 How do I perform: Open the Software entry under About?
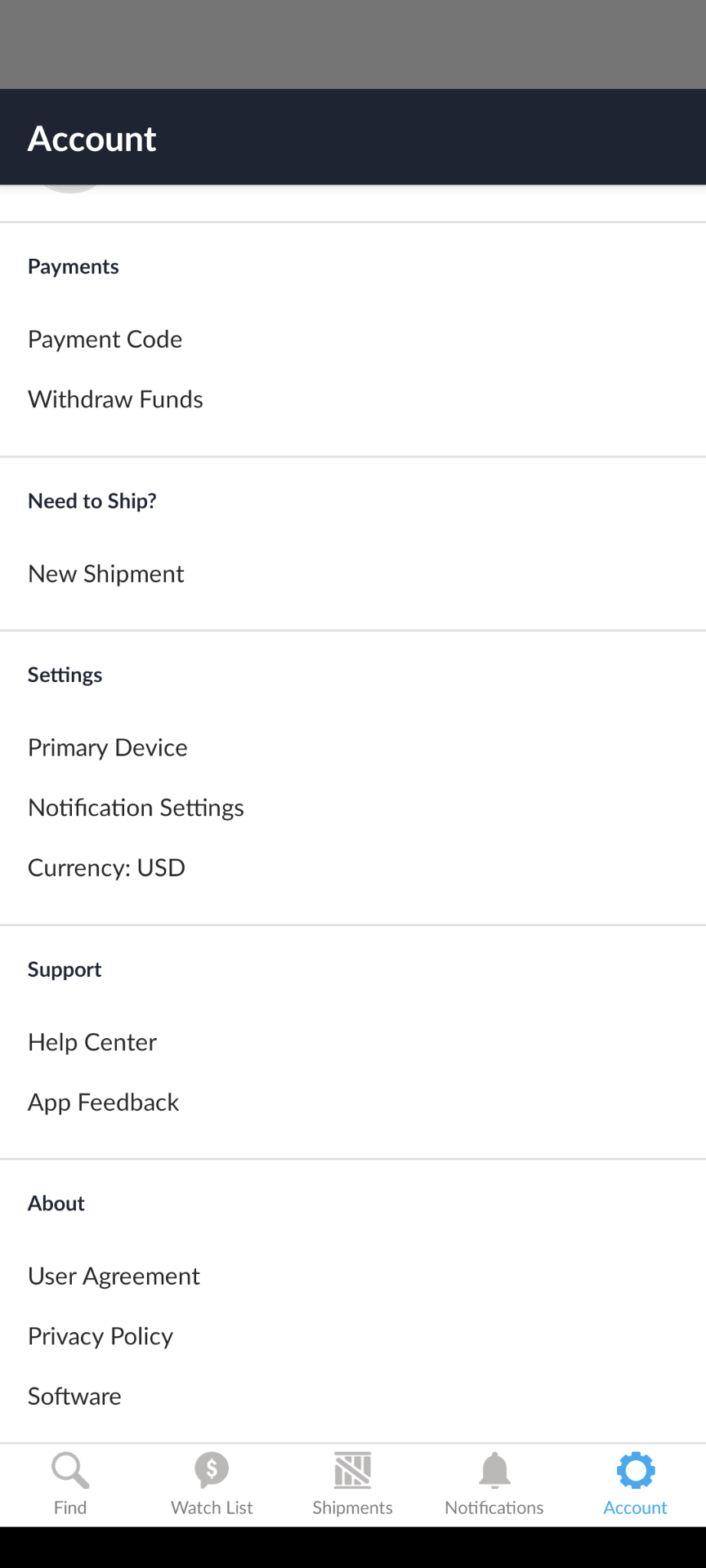tap(74, 1396)
